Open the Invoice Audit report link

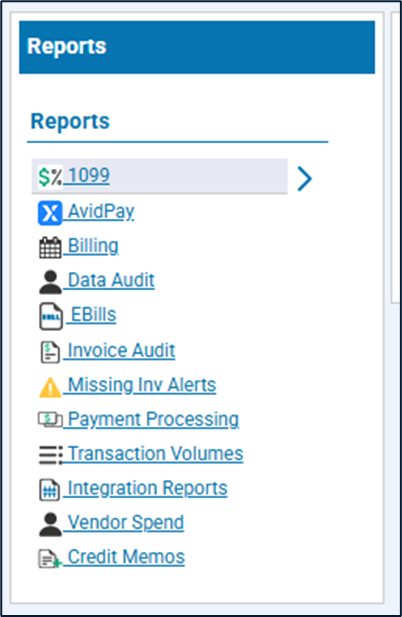(x=122, y=351)
